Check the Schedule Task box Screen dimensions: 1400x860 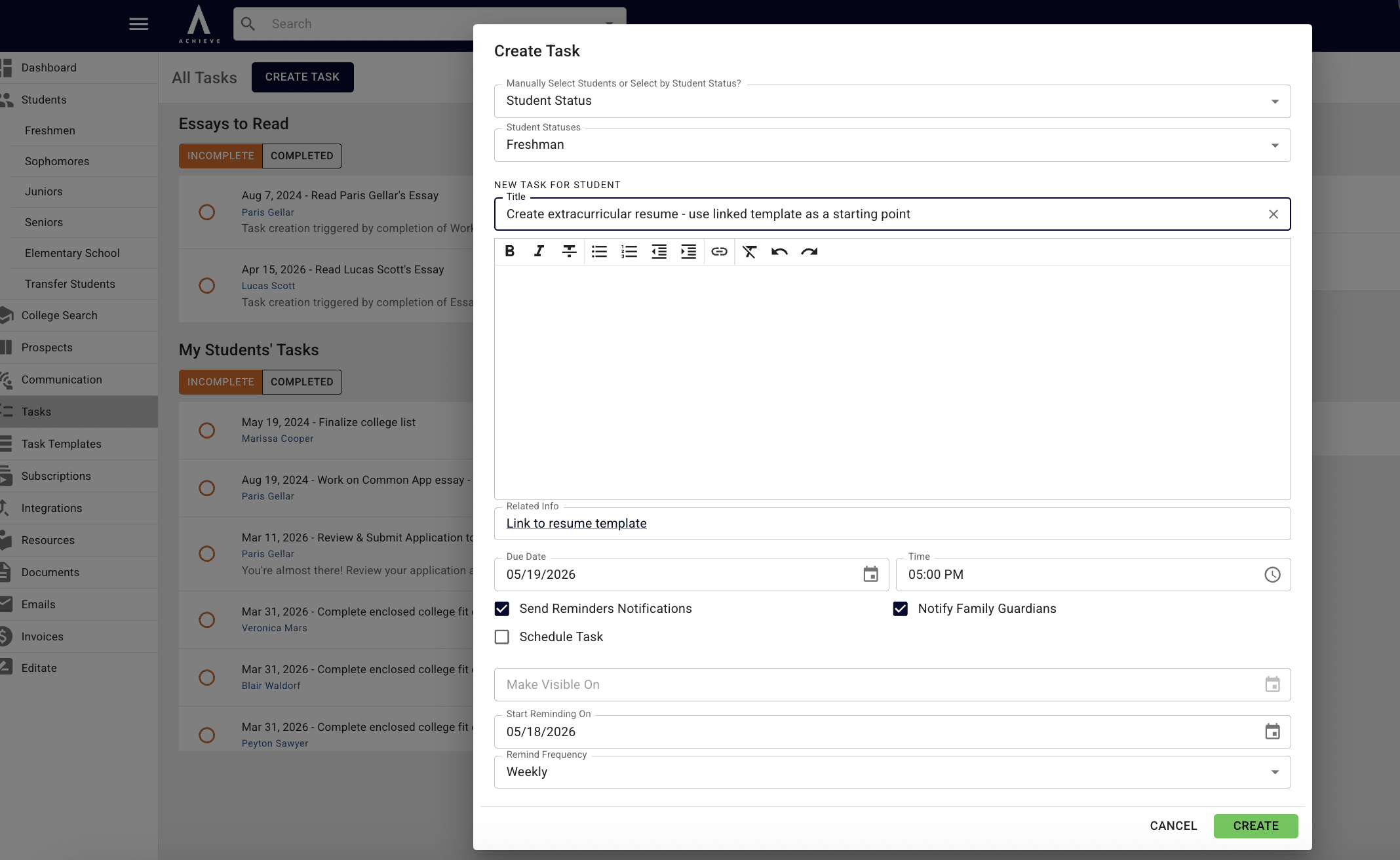[x=502, y=637]
